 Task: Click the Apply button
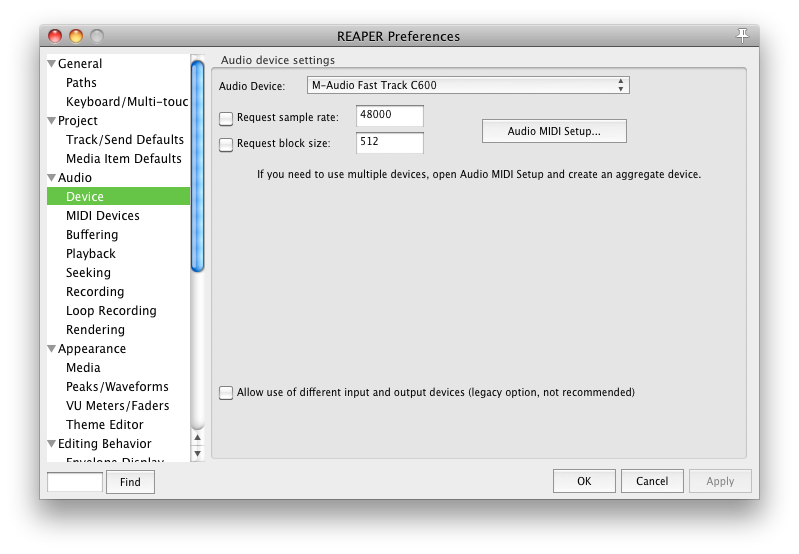pos(720,481)
